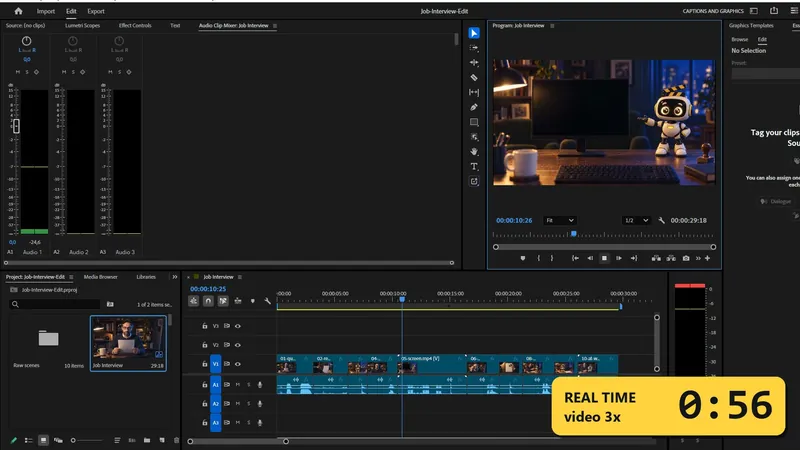The width and height of the screenshot is (800, 450).
Task: Toggle V1 track output eye
Action: (x=238, y=364)
